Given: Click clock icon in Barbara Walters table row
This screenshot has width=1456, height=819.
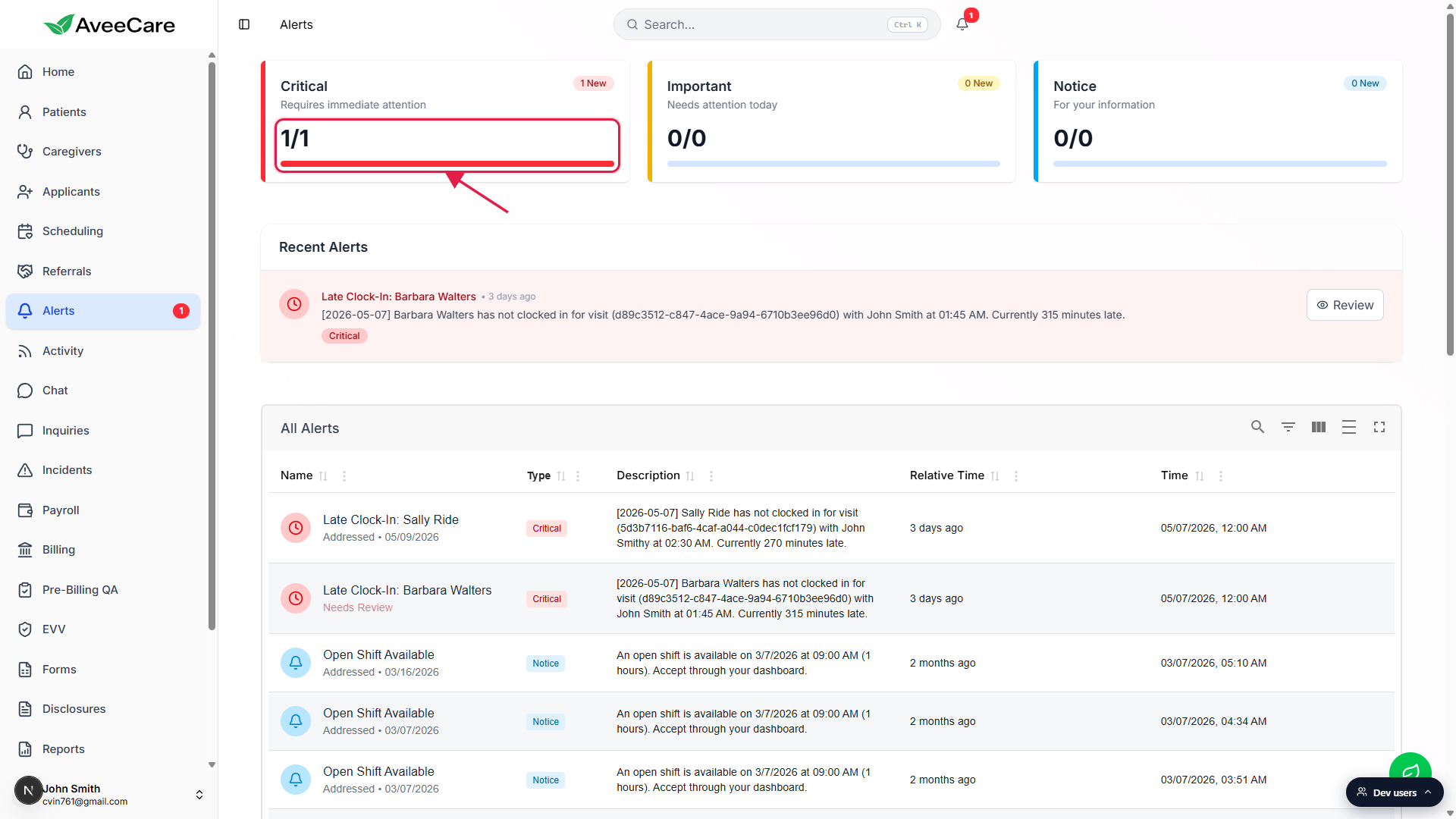Looking at the screenshot, I should (296, 598).
